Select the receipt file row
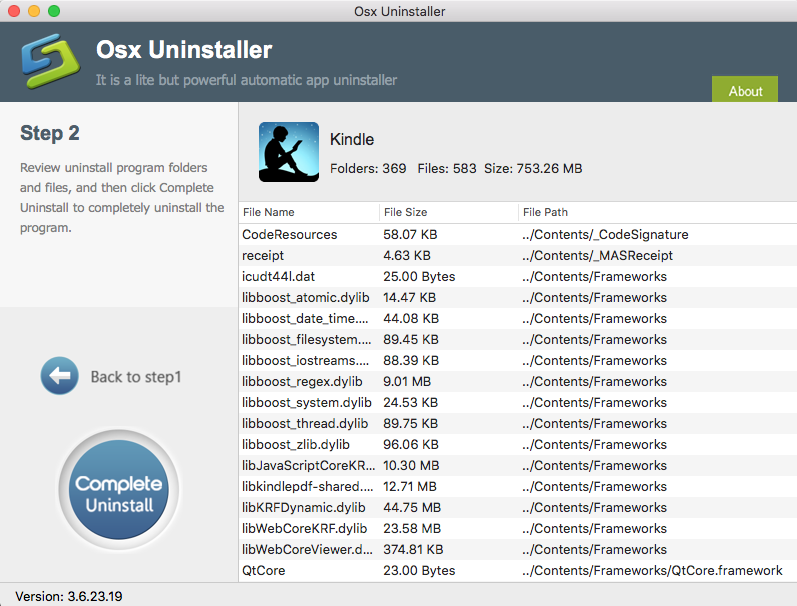This screenshot has height=606, width=797. (x=264, y=255)
